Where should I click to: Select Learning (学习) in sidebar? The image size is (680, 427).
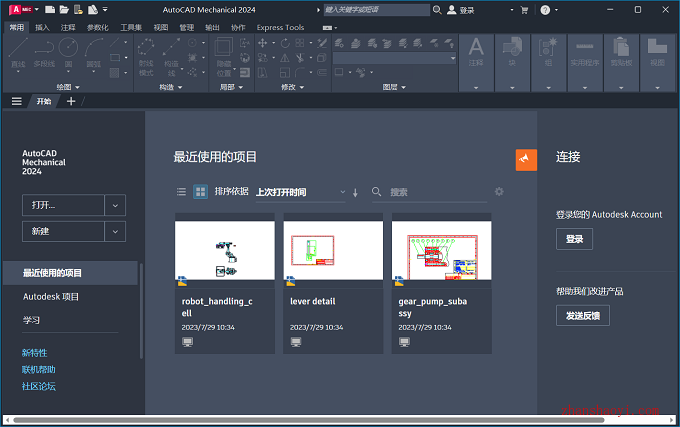31,320
